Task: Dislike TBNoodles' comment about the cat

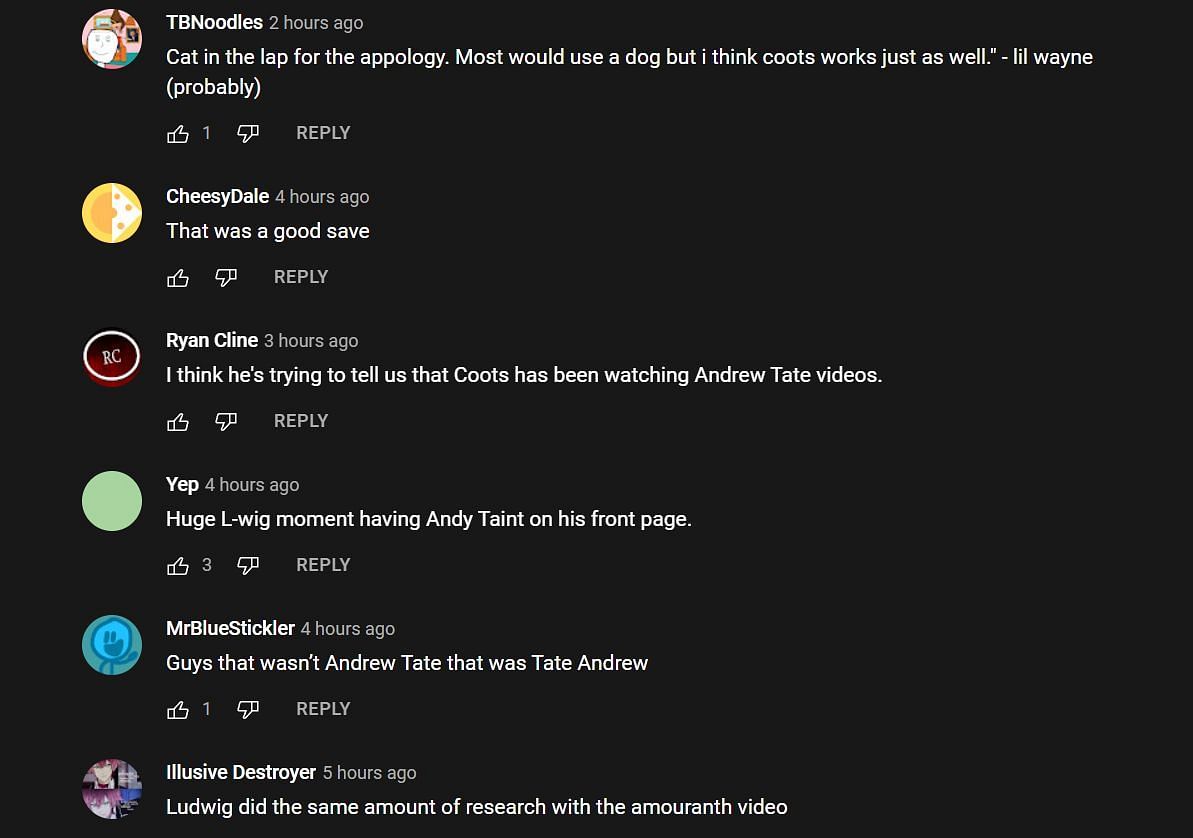Action: [x=248, y=133]
